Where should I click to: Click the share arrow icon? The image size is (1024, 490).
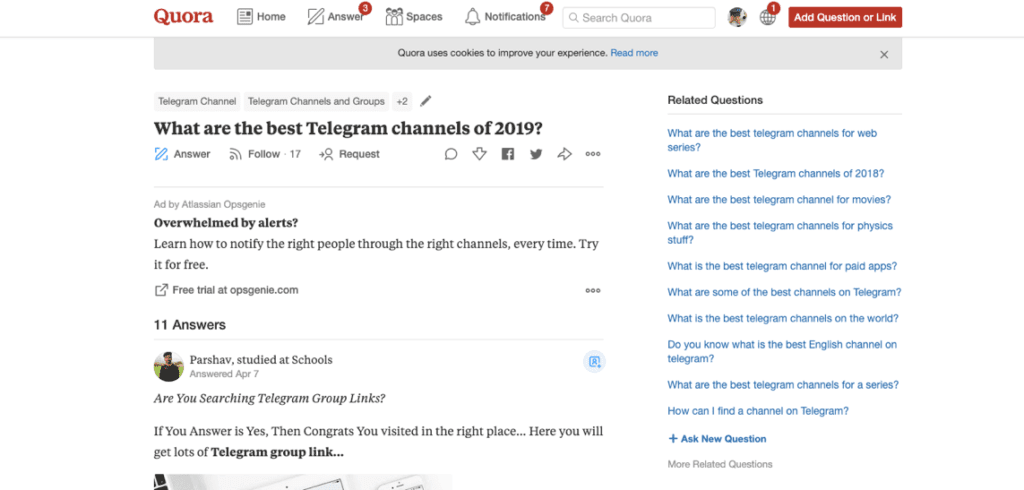pyautogui.click(x=564, y=154)
